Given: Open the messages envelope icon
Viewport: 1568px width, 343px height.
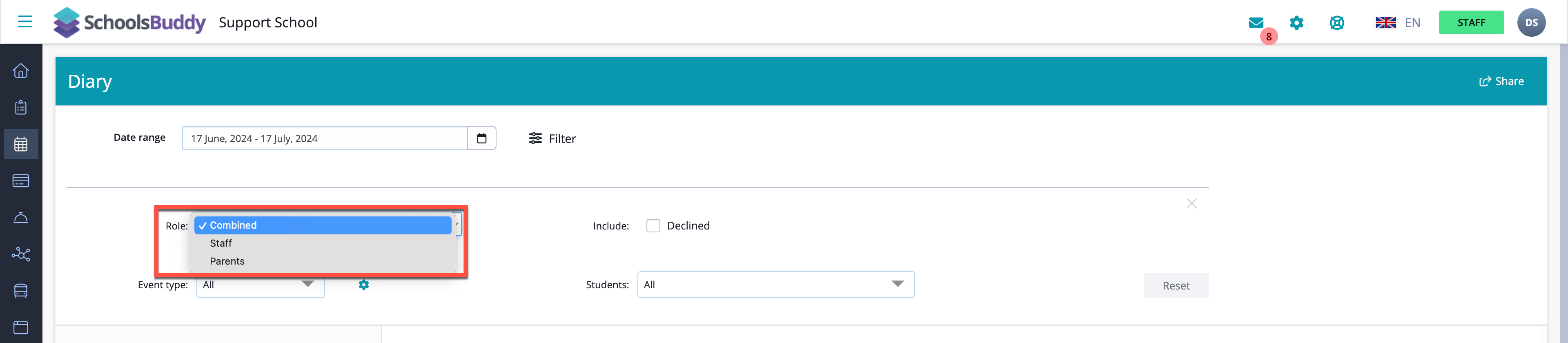Looking at the screenshot, I should point(1256,23).
